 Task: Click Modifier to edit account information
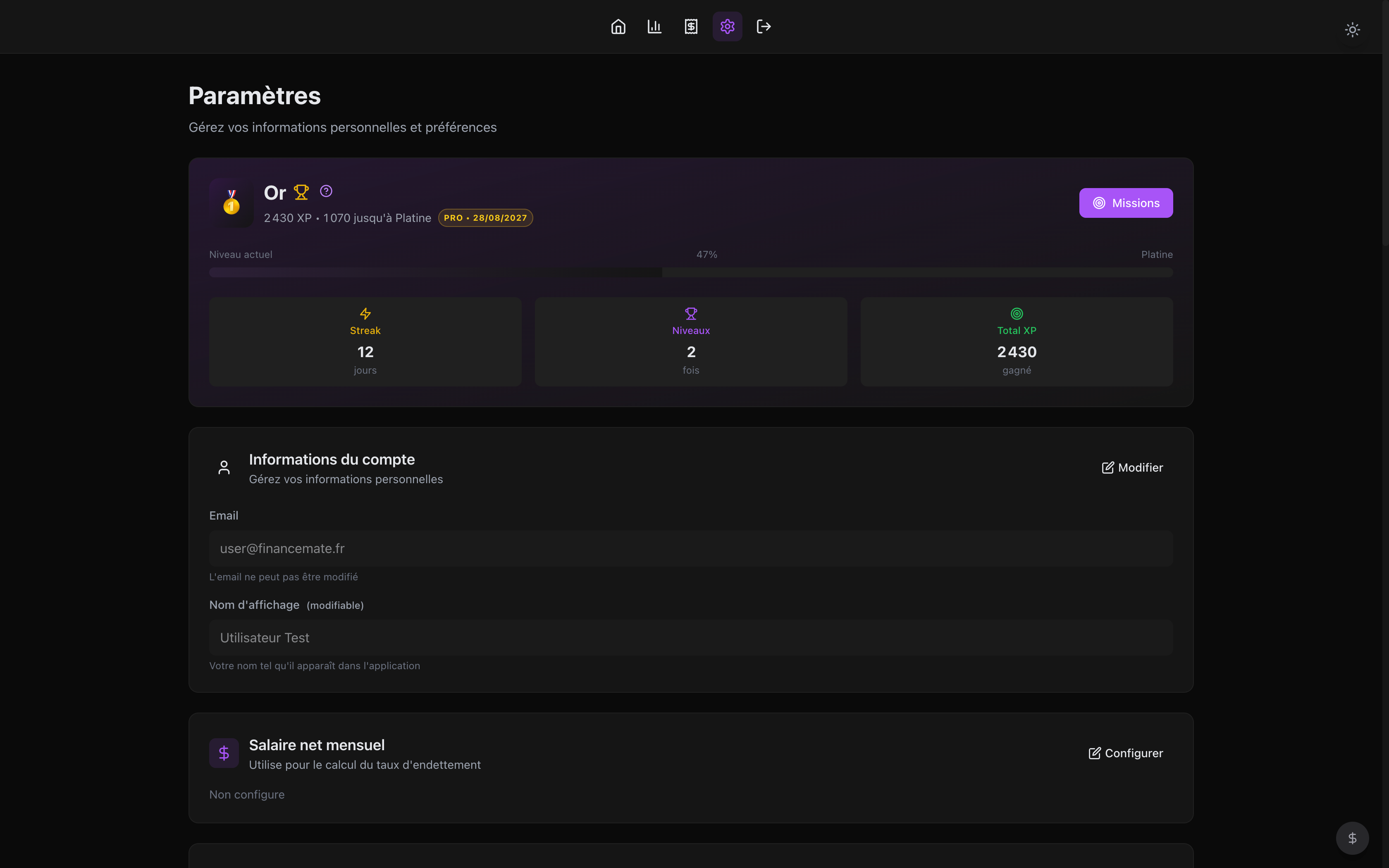1132,468
